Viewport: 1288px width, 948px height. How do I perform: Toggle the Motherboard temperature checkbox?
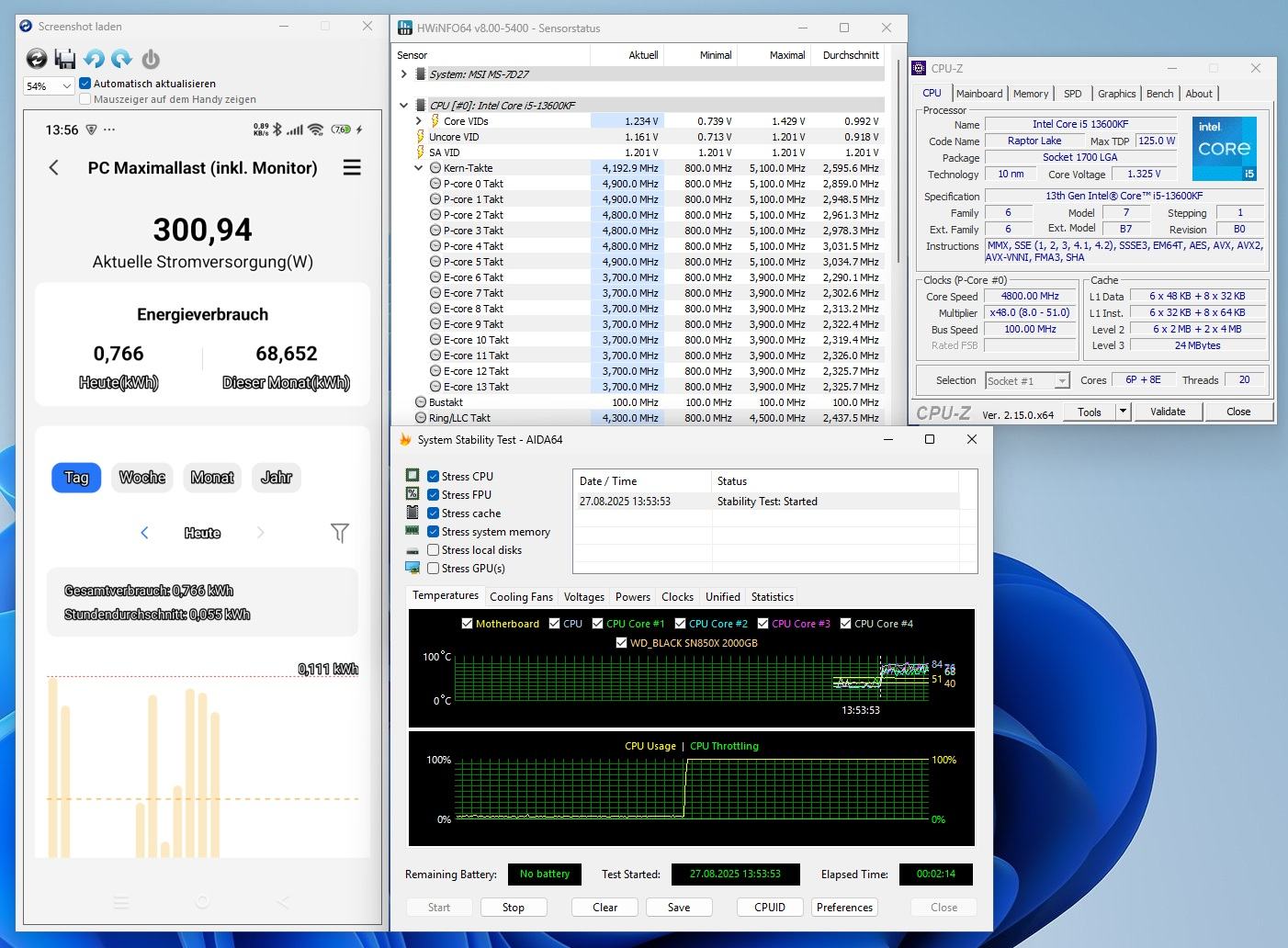tap(468, 624)
